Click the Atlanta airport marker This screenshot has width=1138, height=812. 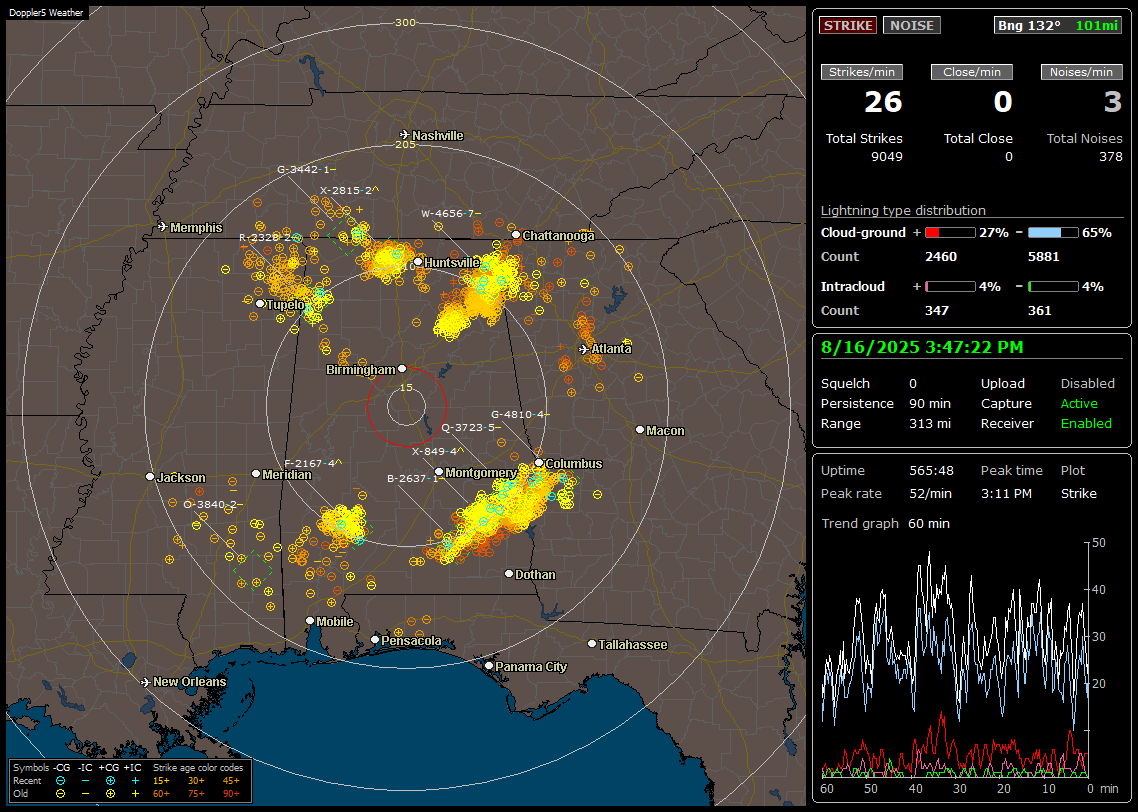coord(584,349)
